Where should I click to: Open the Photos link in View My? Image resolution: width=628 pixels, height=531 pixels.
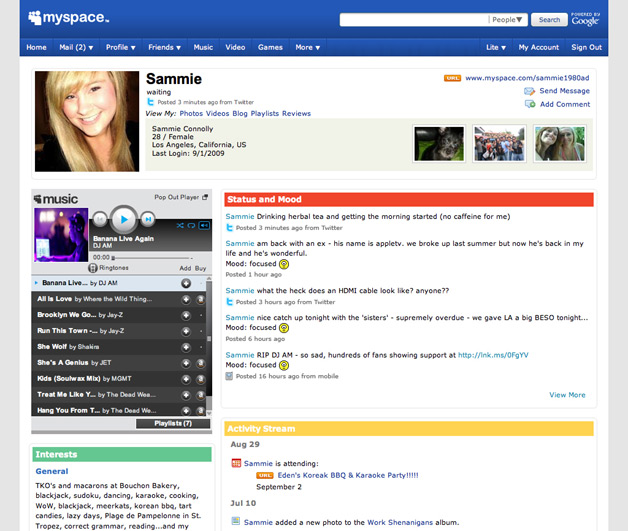click(191, 113)
